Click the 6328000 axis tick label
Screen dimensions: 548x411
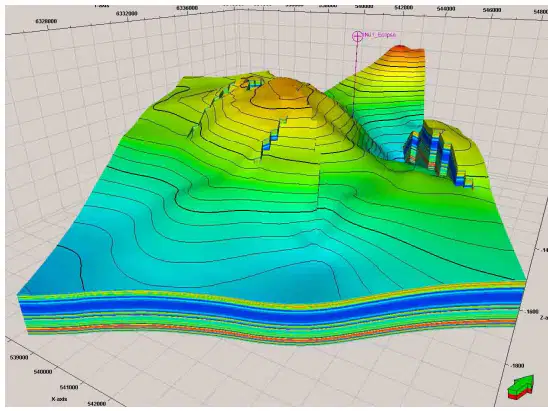coord(46,21)
